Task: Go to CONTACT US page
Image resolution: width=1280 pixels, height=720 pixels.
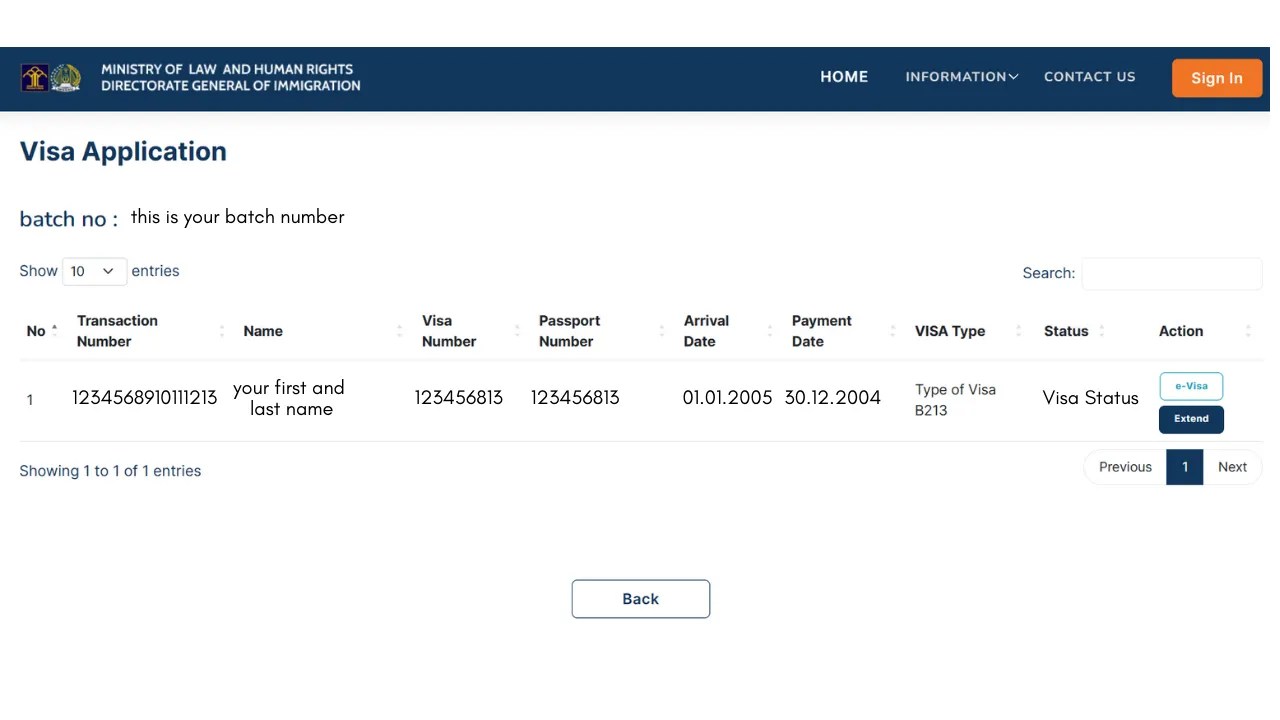Action: click(x=1090, y=77)
